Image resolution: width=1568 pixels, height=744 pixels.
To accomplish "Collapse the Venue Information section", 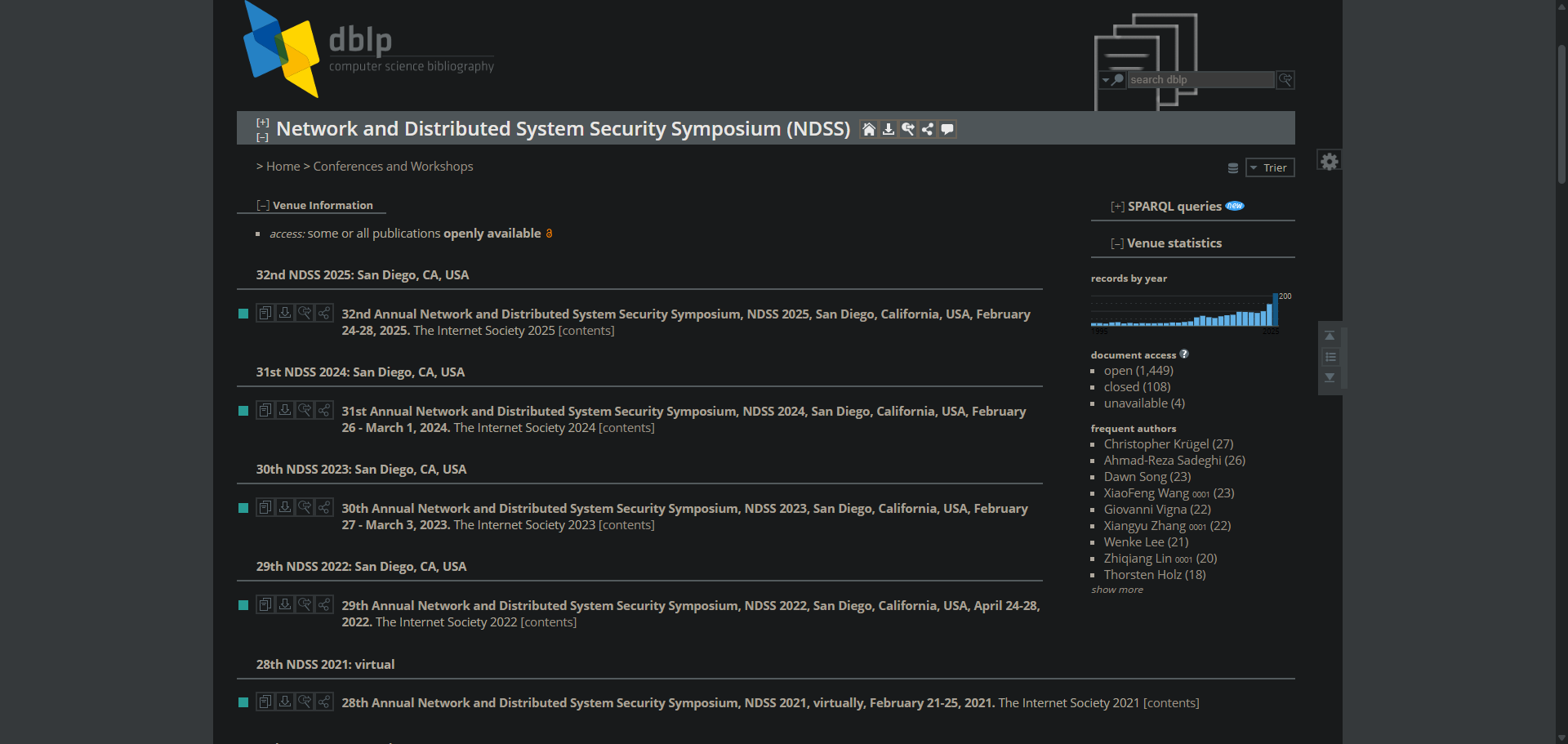I will coord(262,206).
